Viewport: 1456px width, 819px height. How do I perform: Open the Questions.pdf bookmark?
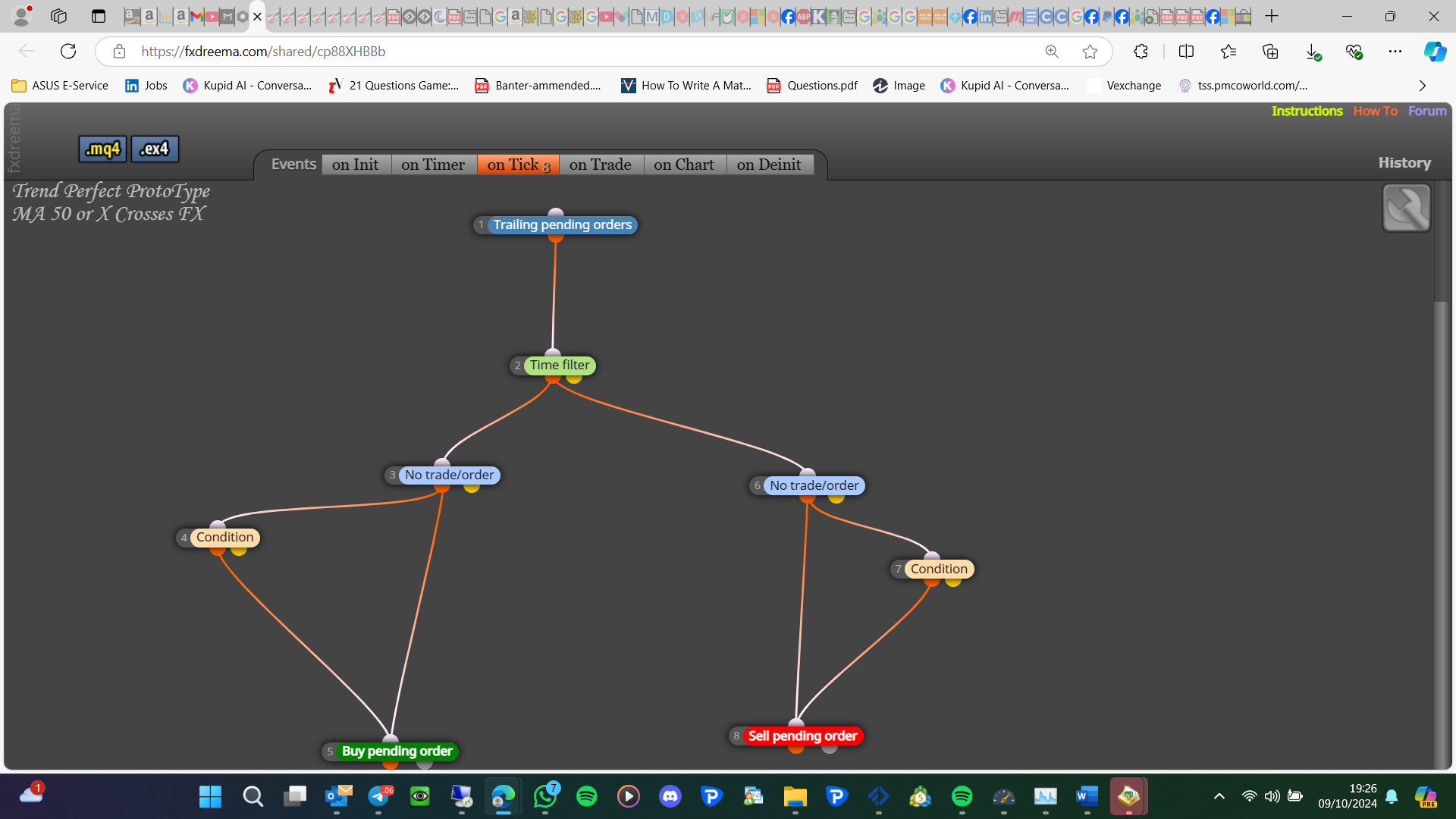(812, 86)
